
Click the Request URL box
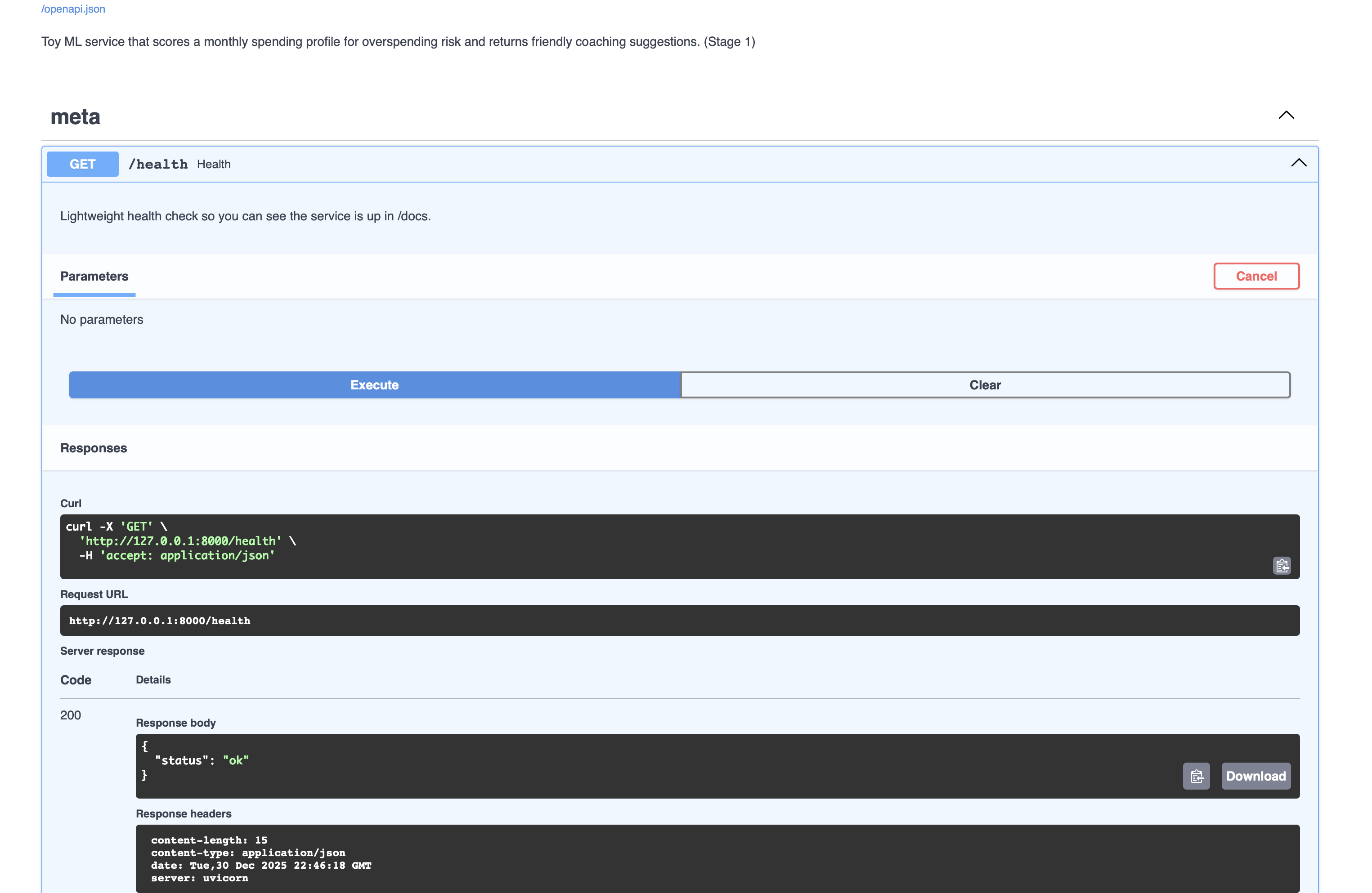679,621
